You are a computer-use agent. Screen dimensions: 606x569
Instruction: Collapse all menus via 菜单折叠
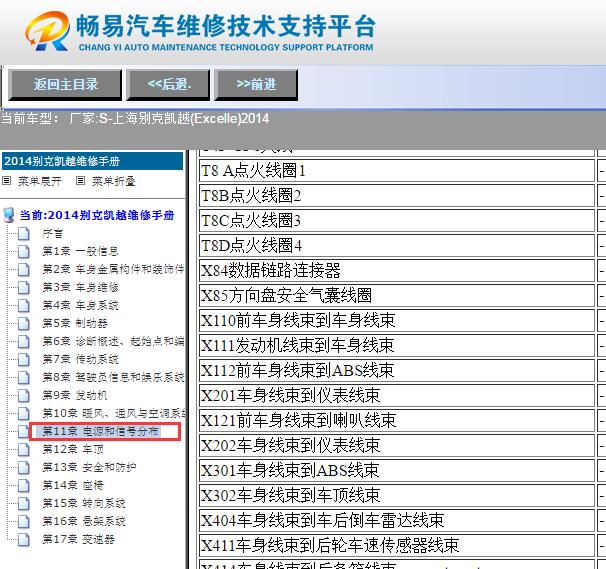click(x=114, y=181)
